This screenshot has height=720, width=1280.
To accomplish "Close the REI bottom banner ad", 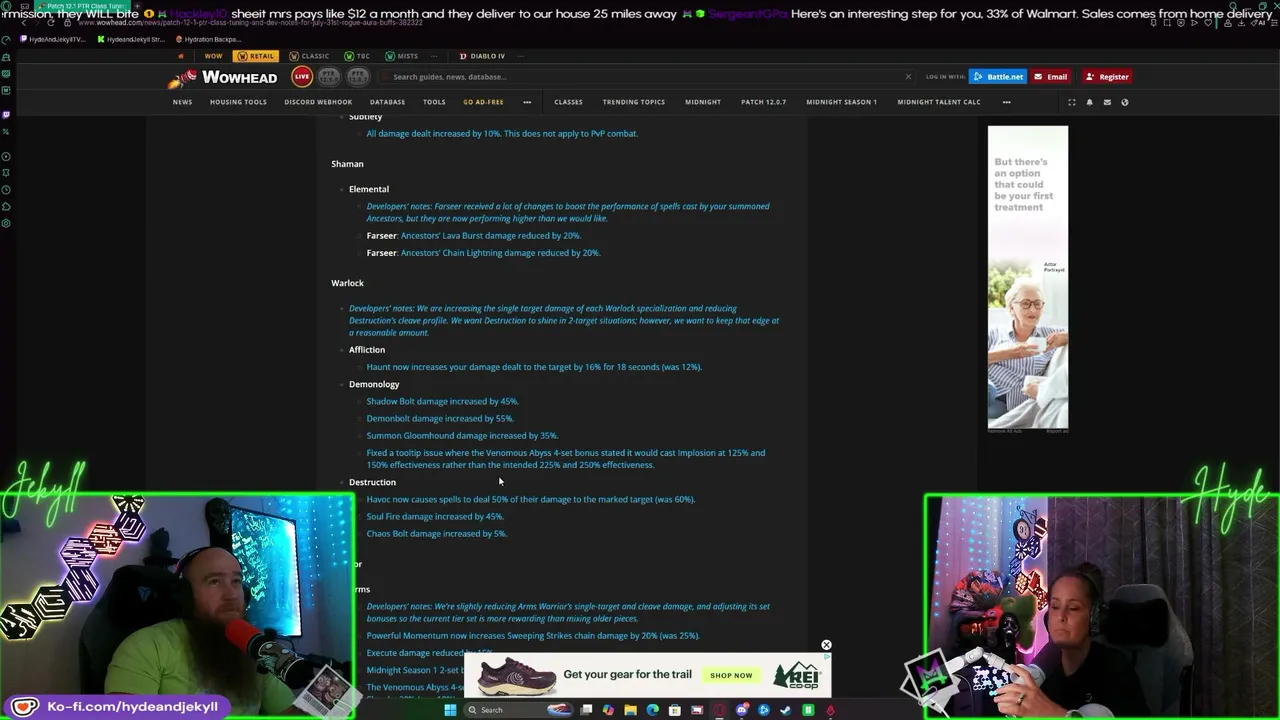I will pyautogui.click(x=826, y=645).
